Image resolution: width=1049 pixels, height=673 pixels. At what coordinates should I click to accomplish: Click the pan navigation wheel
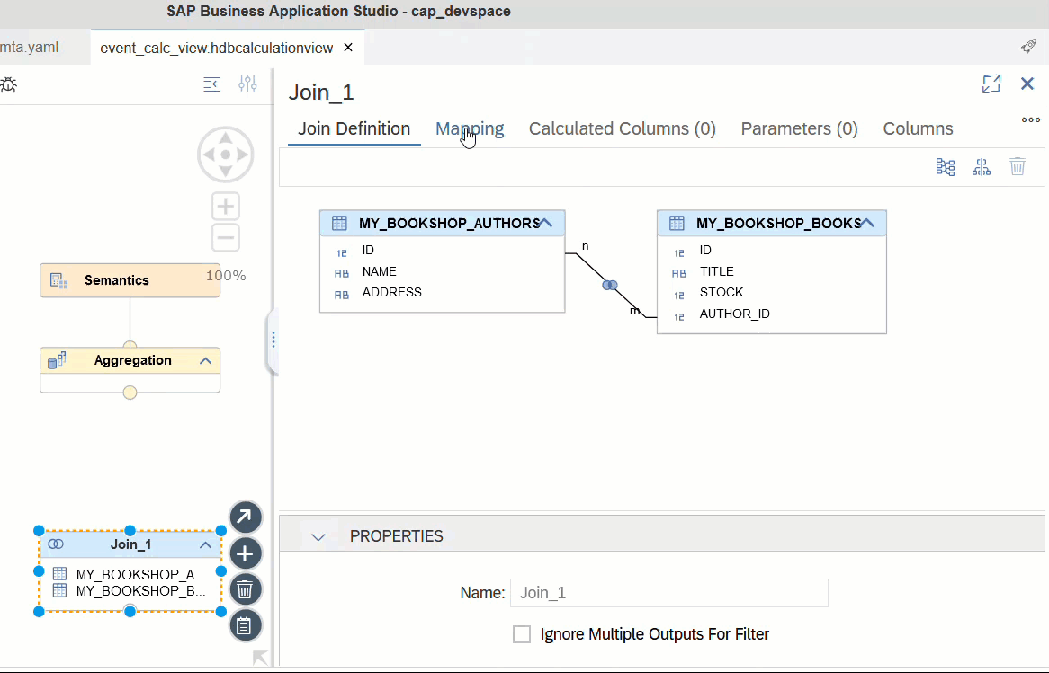coord(225,155)
